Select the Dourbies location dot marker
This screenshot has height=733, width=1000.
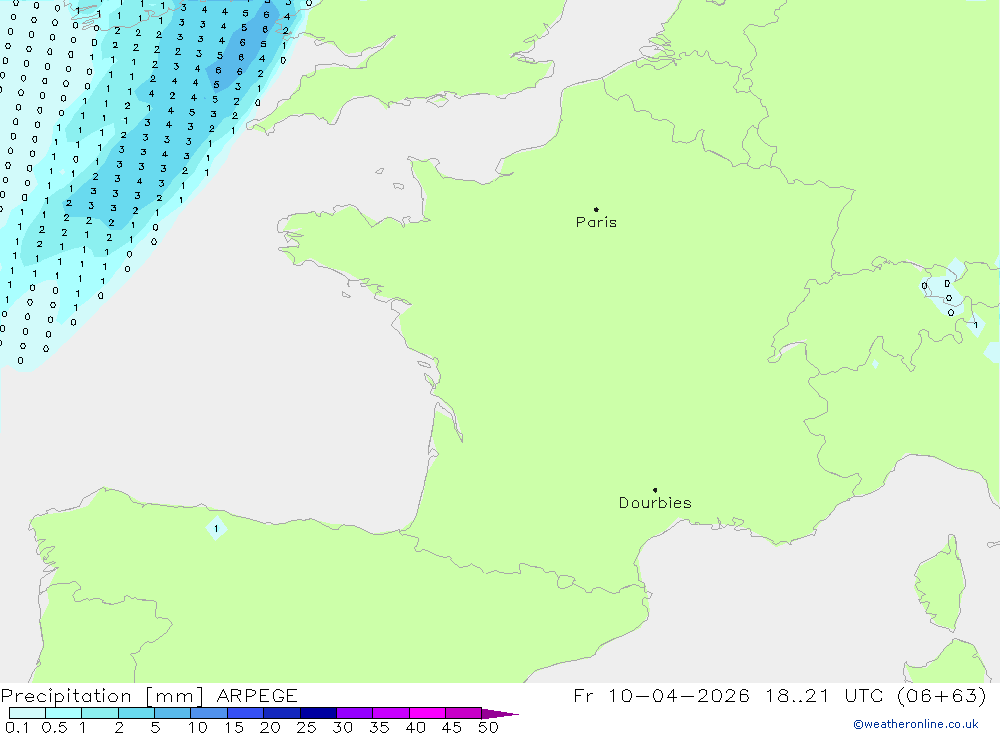[x=655, y=490]
